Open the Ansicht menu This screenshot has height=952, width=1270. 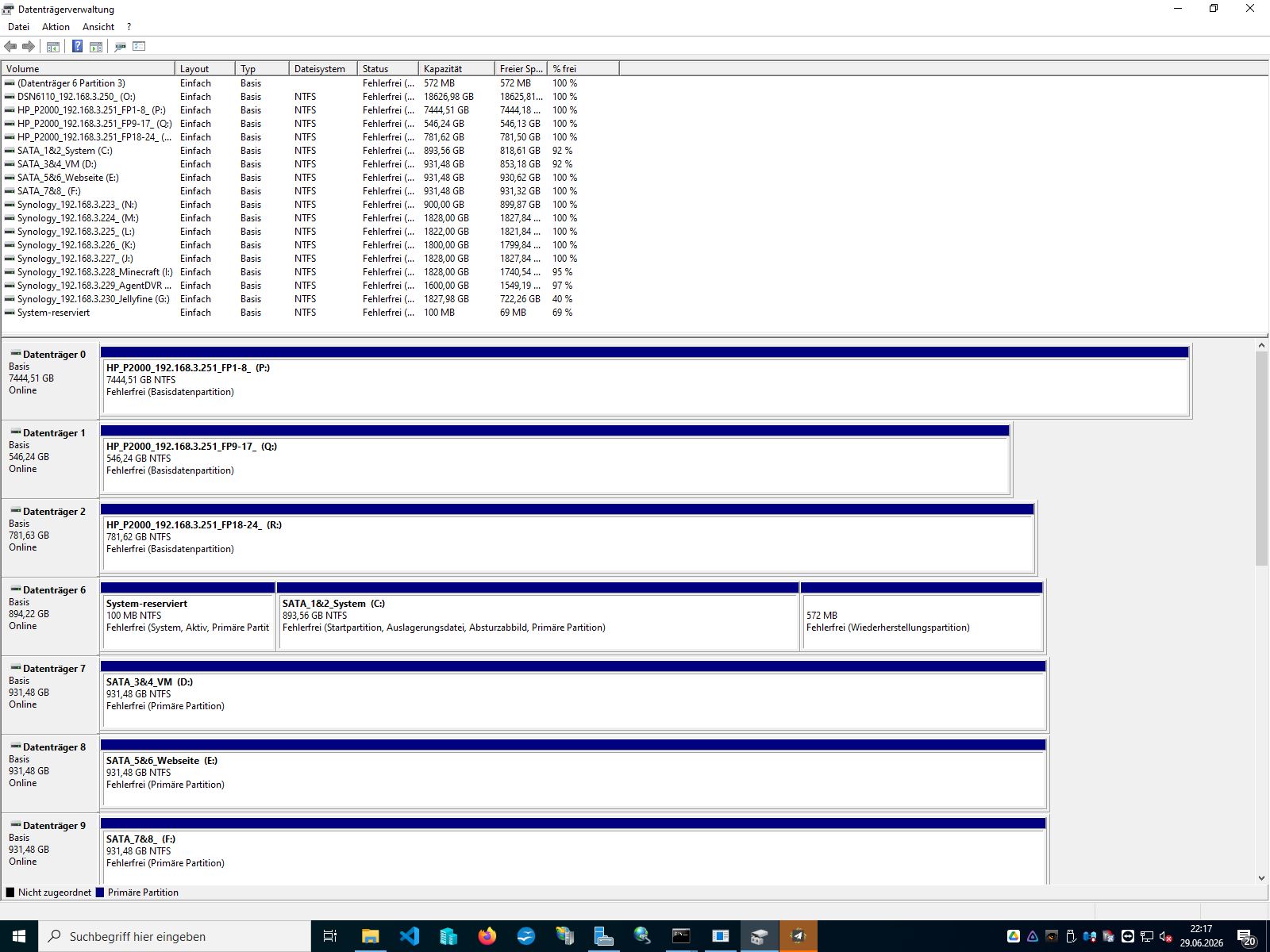(x=98, y=27)
